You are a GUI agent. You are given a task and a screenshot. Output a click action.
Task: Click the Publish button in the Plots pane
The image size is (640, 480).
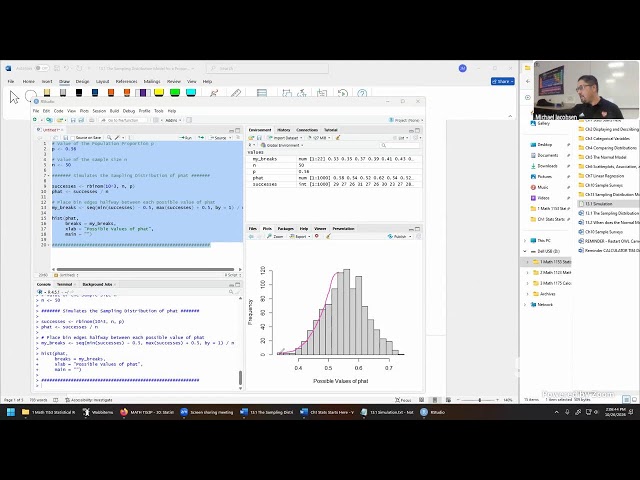tap(399, 236)
